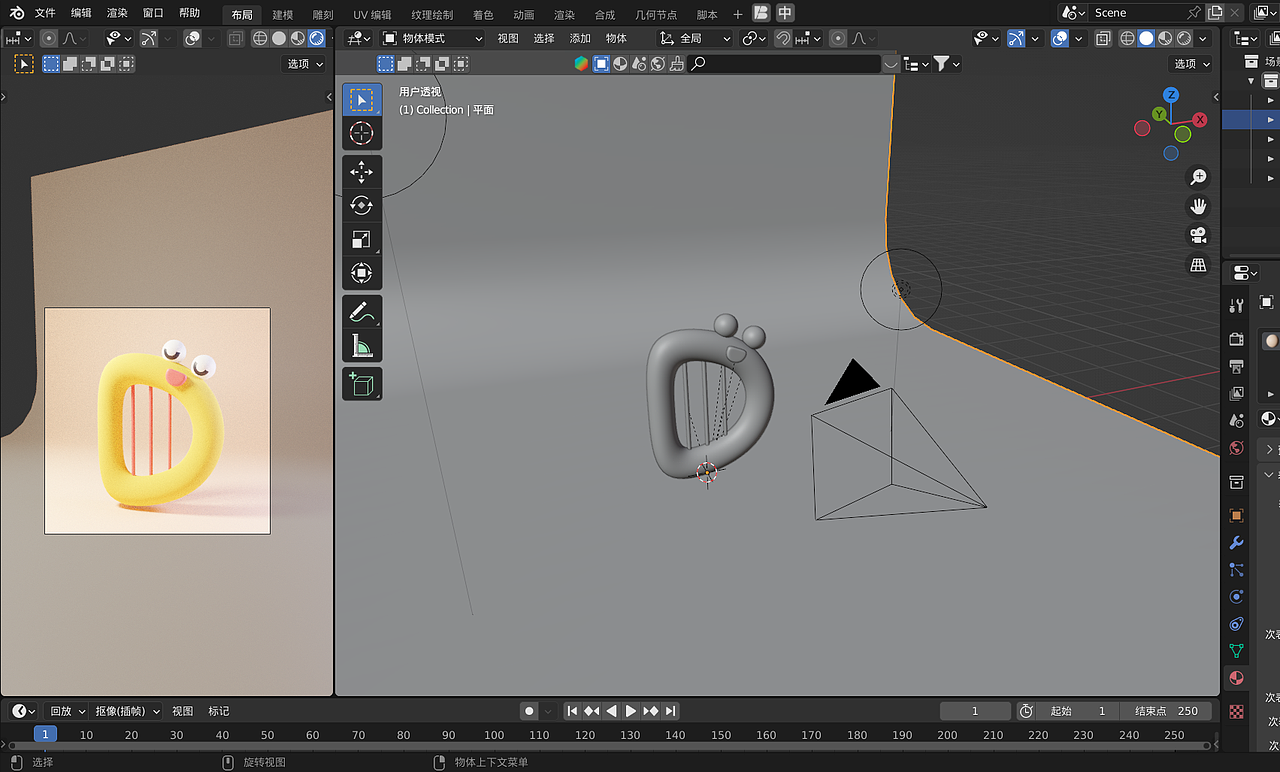Open the Material properties tab
Screen dimensions: 1280x772
click(1237, 678)
